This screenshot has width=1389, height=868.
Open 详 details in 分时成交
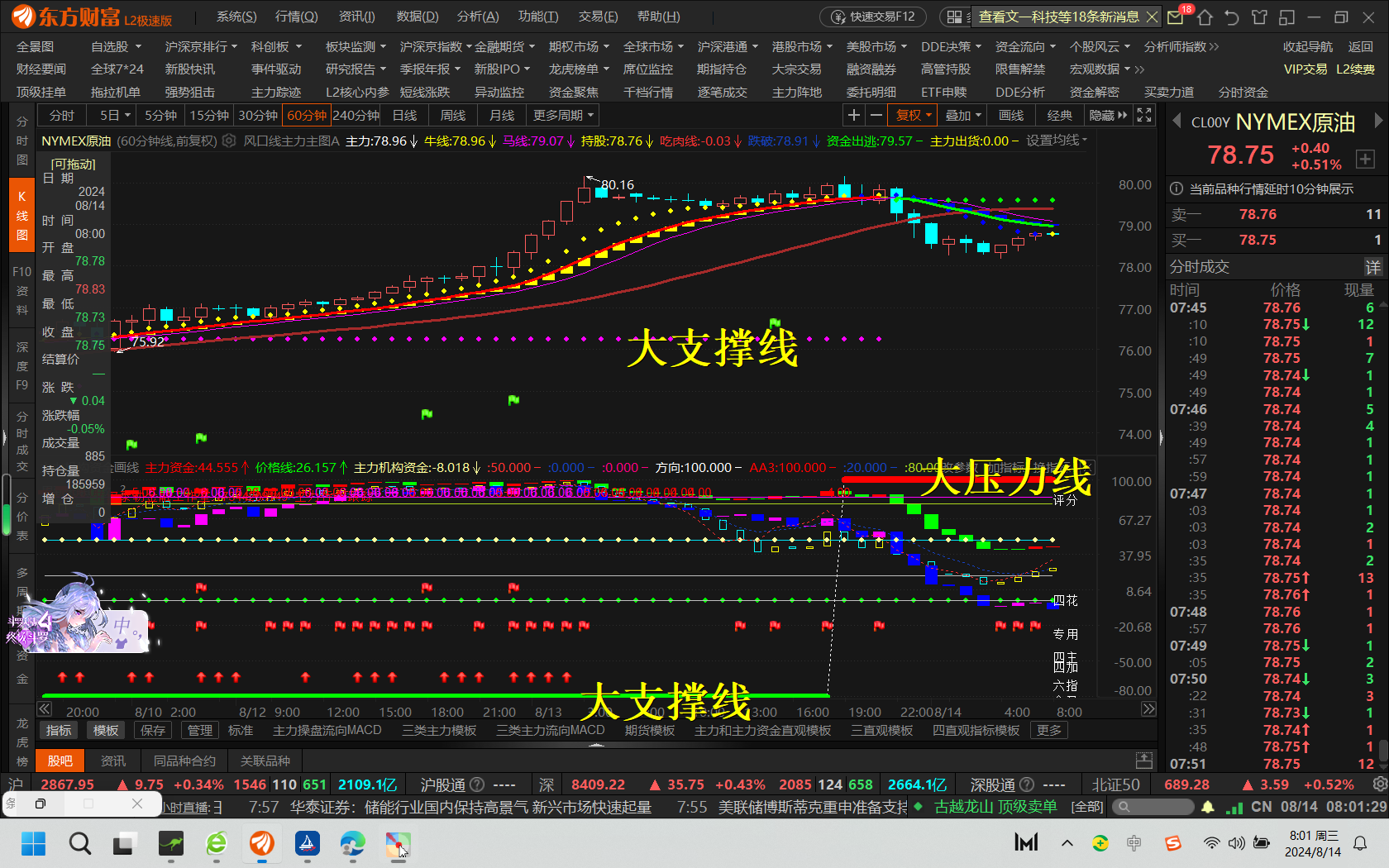coord(1372,267)
